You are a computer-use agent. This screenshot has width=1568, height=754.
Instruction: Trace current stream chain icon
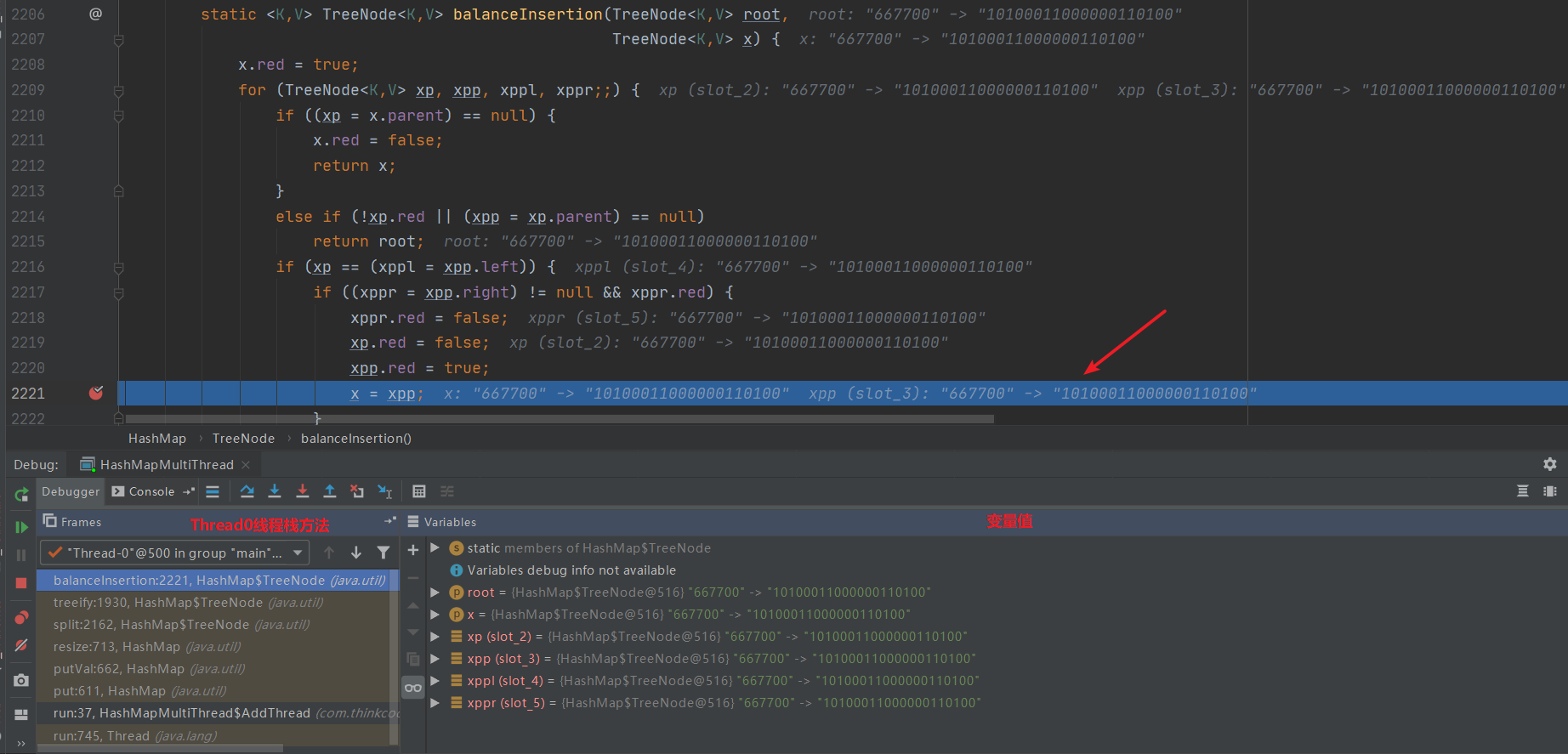coord(447,491)
